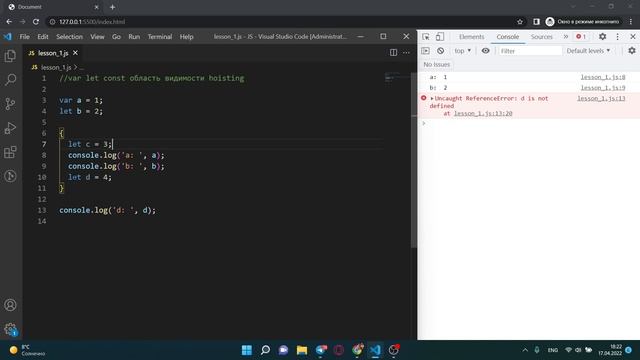The height and width of the screenshot is (360, 640).
Task: Open the File menu in VS Code
Action: coord(24,37)
